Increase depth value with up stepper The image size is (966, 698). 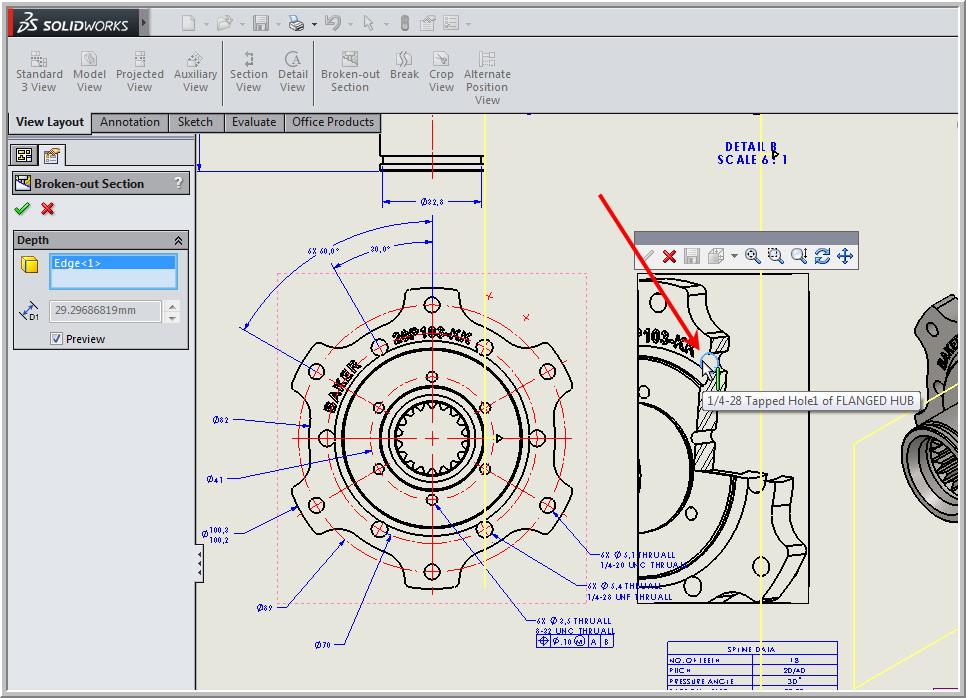(172, 306)
